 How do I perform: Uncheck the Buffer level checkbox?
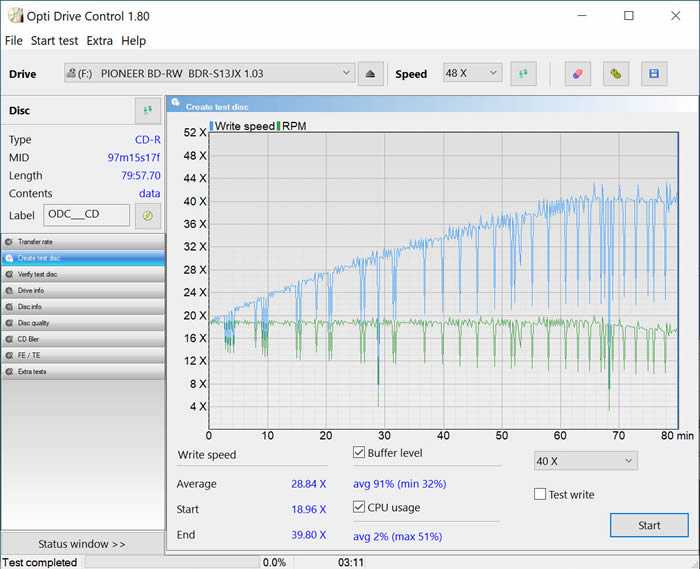click(359, 453)
